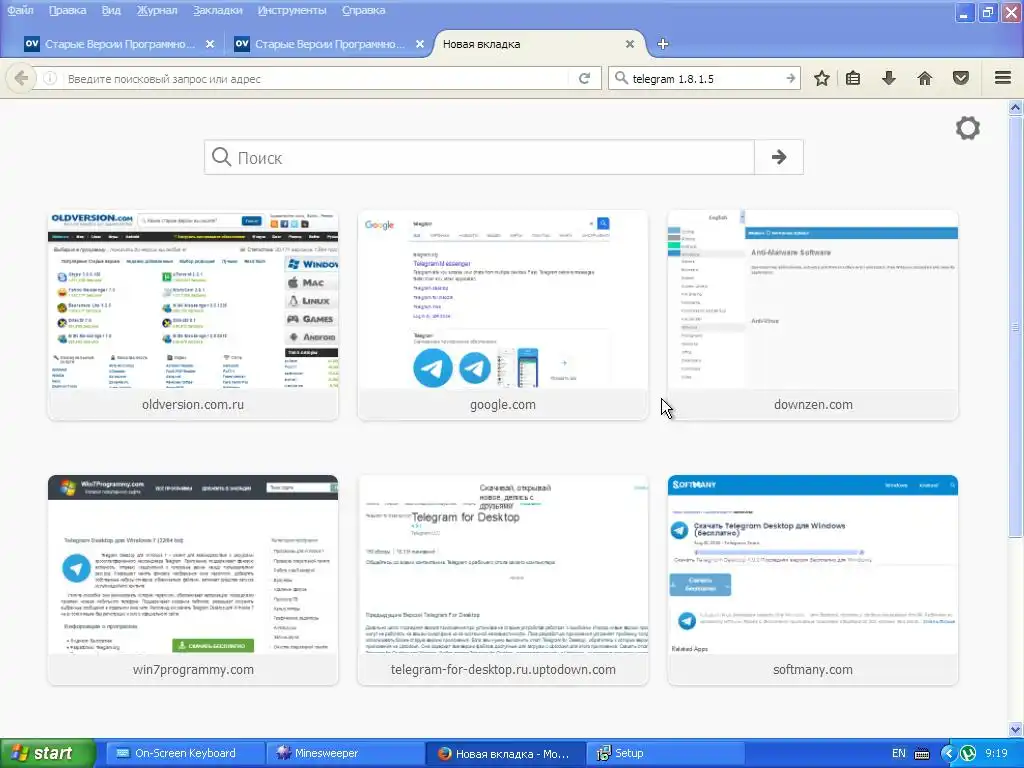The width and height of the screenshot is (1024, 768).
Task: Open the Firefox hamburger menu
Action: click(1003, 78)
